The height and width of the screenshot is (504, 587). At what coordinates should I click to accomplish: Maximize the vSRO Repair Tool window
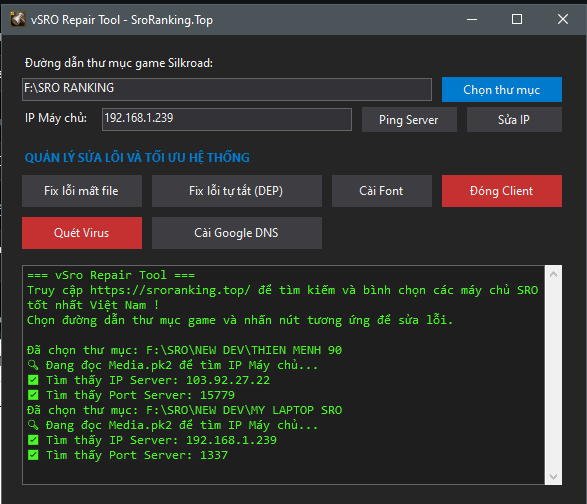click(x=517, y=19)
